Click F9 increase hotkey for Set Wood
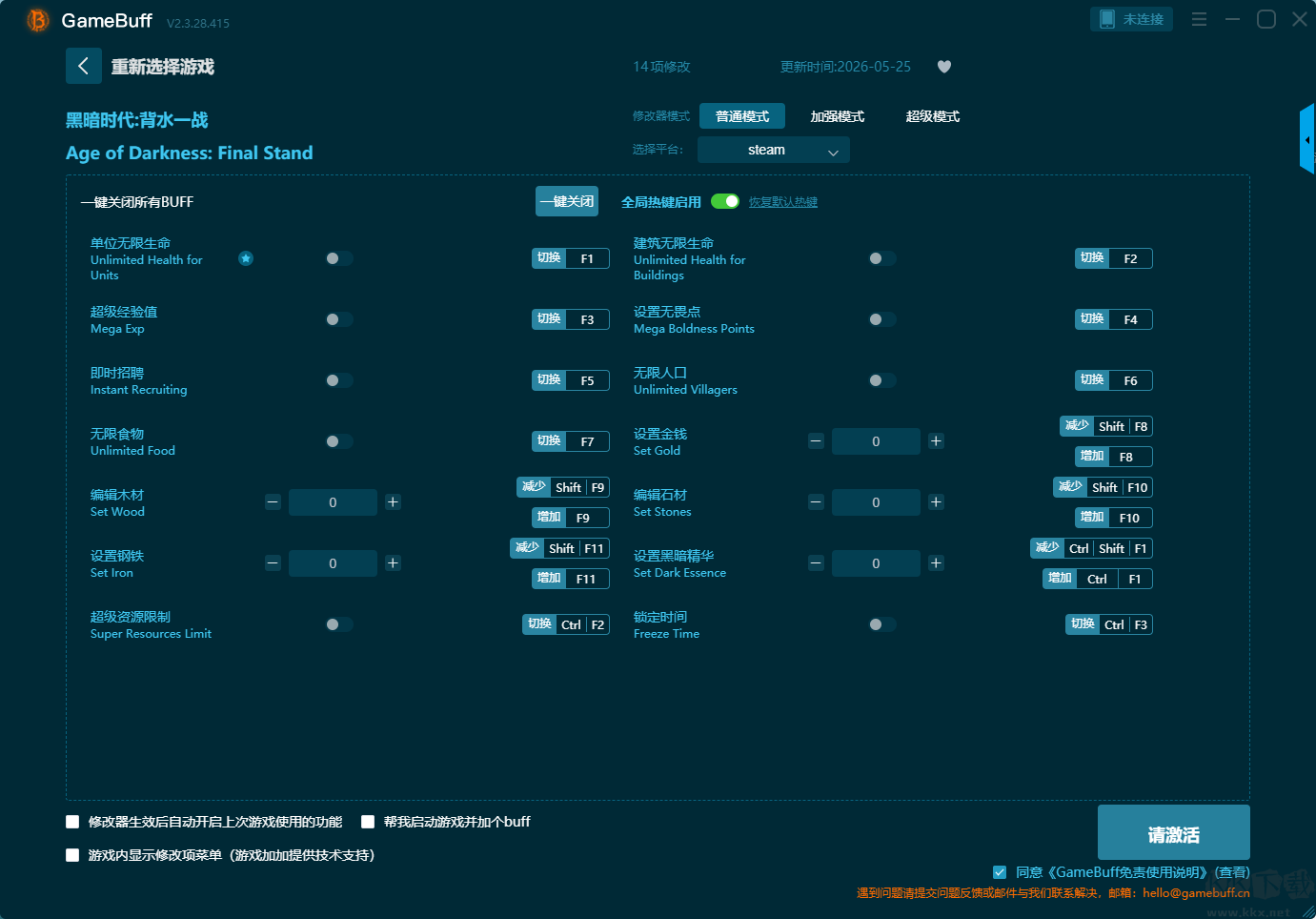 click(x=571, y=518)
